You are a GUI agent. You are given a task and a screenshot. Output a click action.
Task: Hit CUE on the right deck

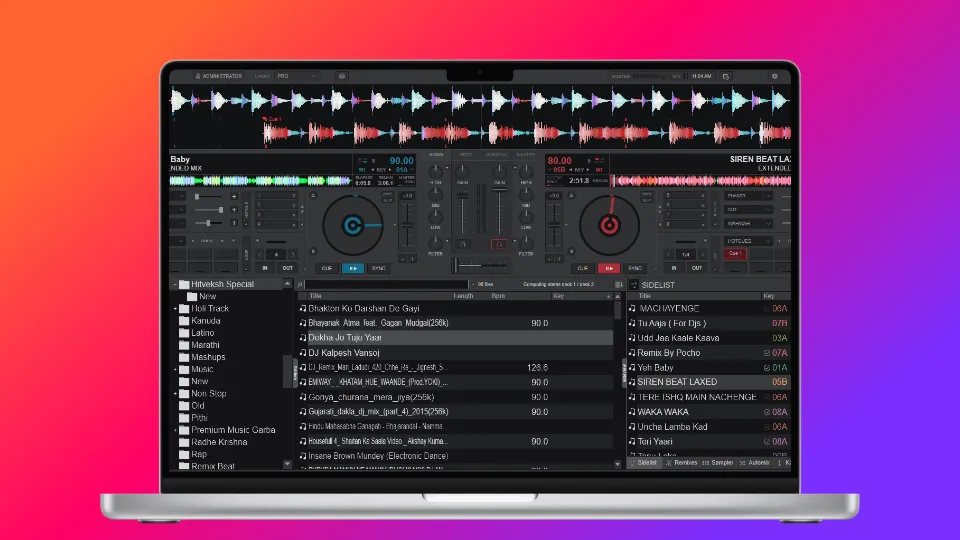[x=583, y=268]
